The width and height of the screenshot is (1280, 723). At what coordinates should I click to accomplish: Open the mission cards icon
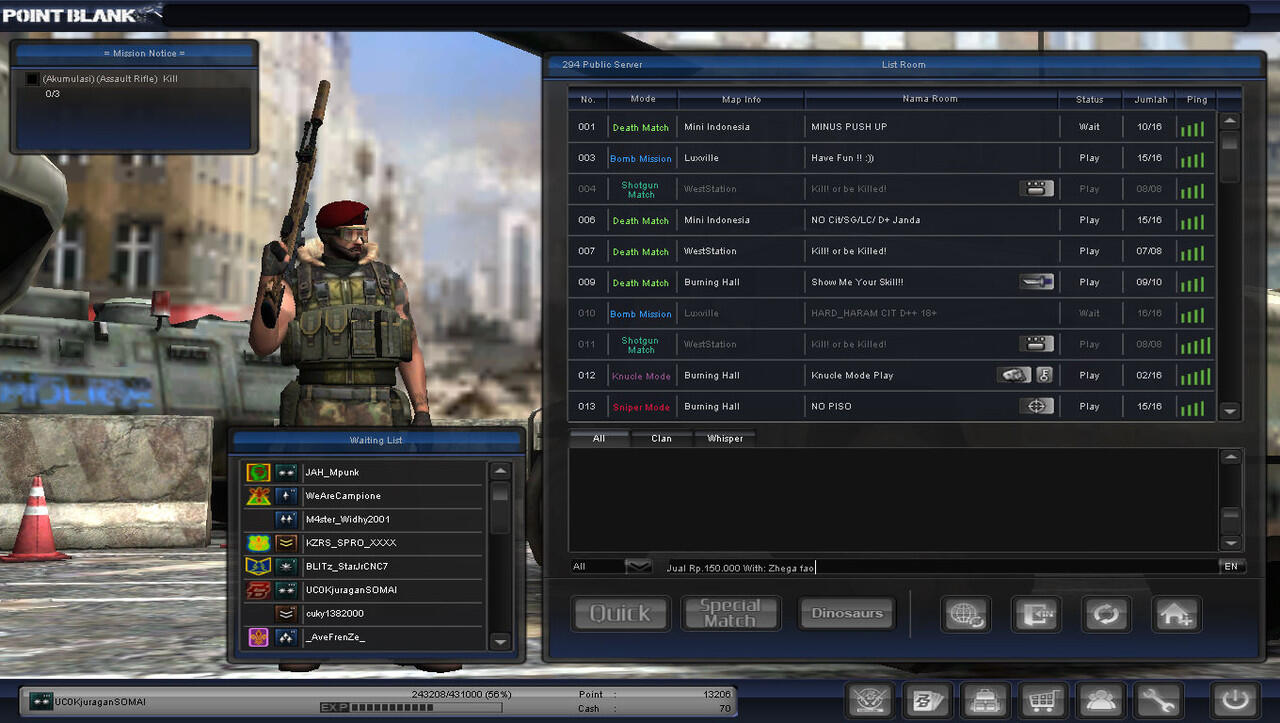click(x=928, y=701)
